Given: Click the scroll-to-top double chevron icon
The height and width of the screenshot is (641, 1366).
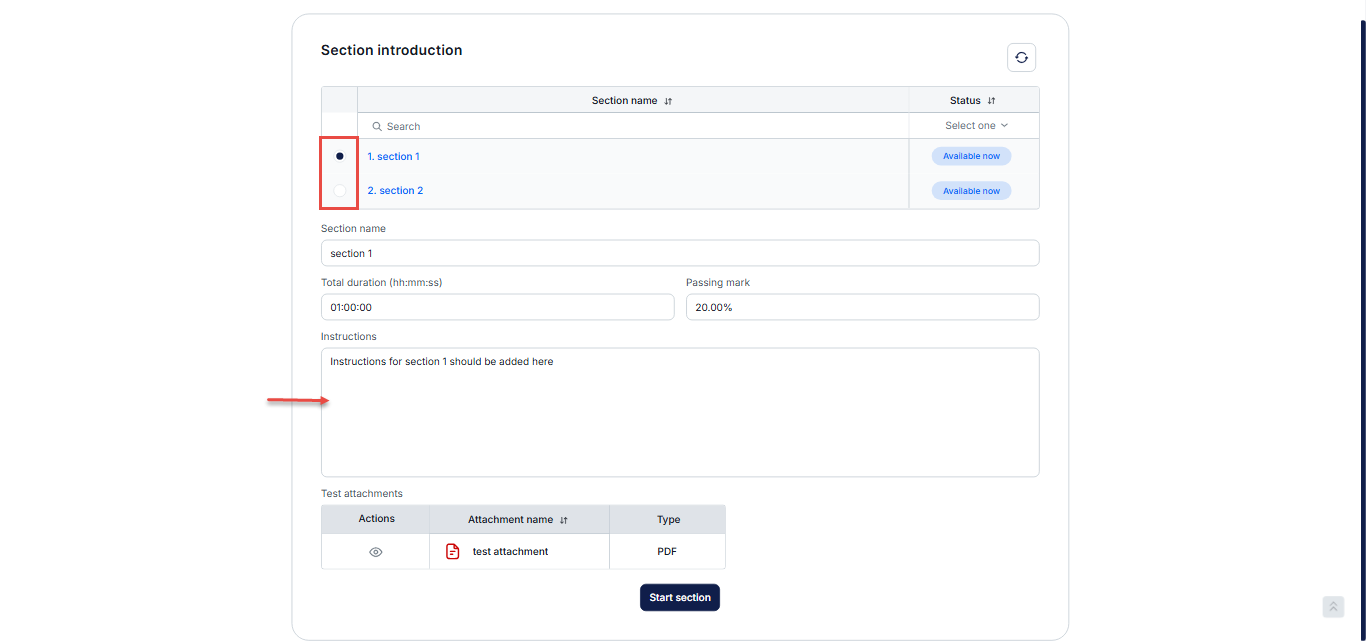Looking at the screenshot, I should 1333,607.
